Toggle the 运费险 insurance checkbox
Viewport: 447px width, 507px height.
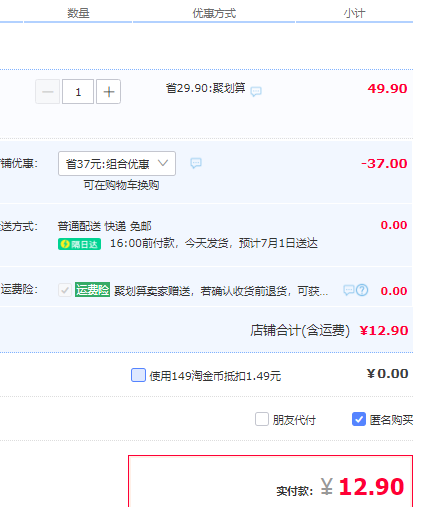65,290
